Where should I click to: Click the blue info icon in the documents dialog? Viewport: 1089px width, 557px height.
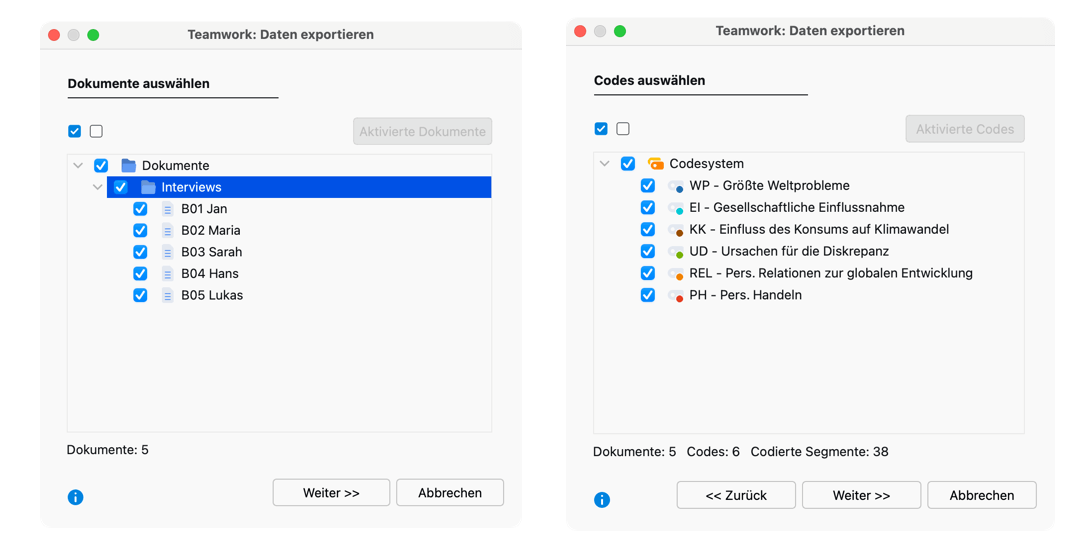pyautogui.click(x=76, y=497)
